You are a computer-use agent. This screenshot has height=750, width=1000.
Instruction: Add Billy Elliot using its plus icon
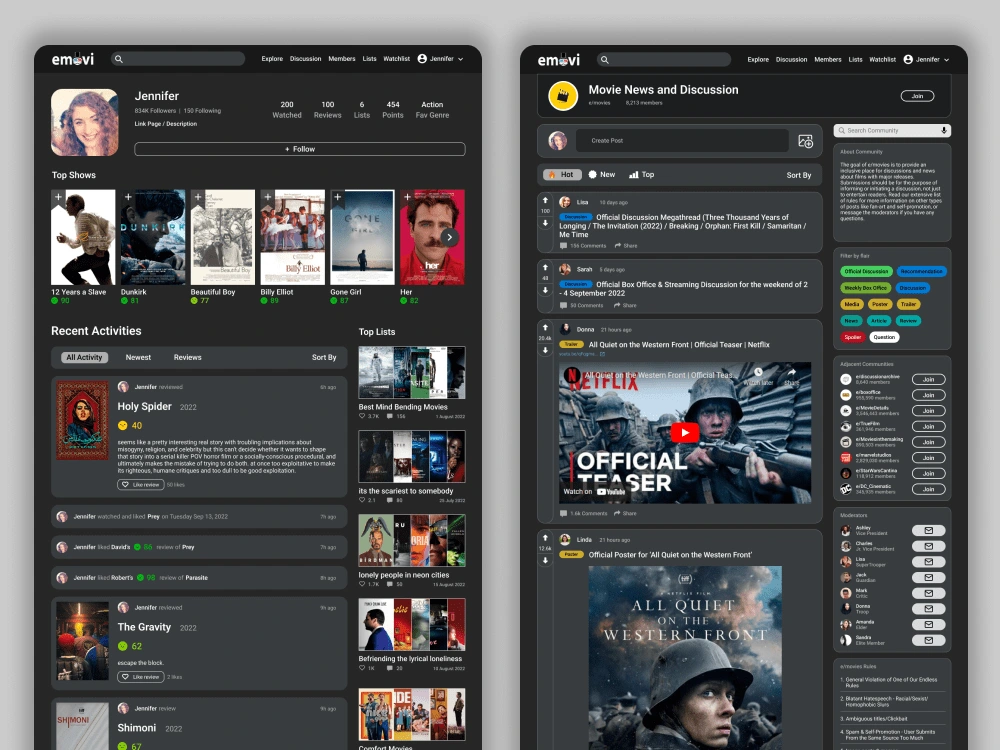pyautogui.click(x=268, y=197)
